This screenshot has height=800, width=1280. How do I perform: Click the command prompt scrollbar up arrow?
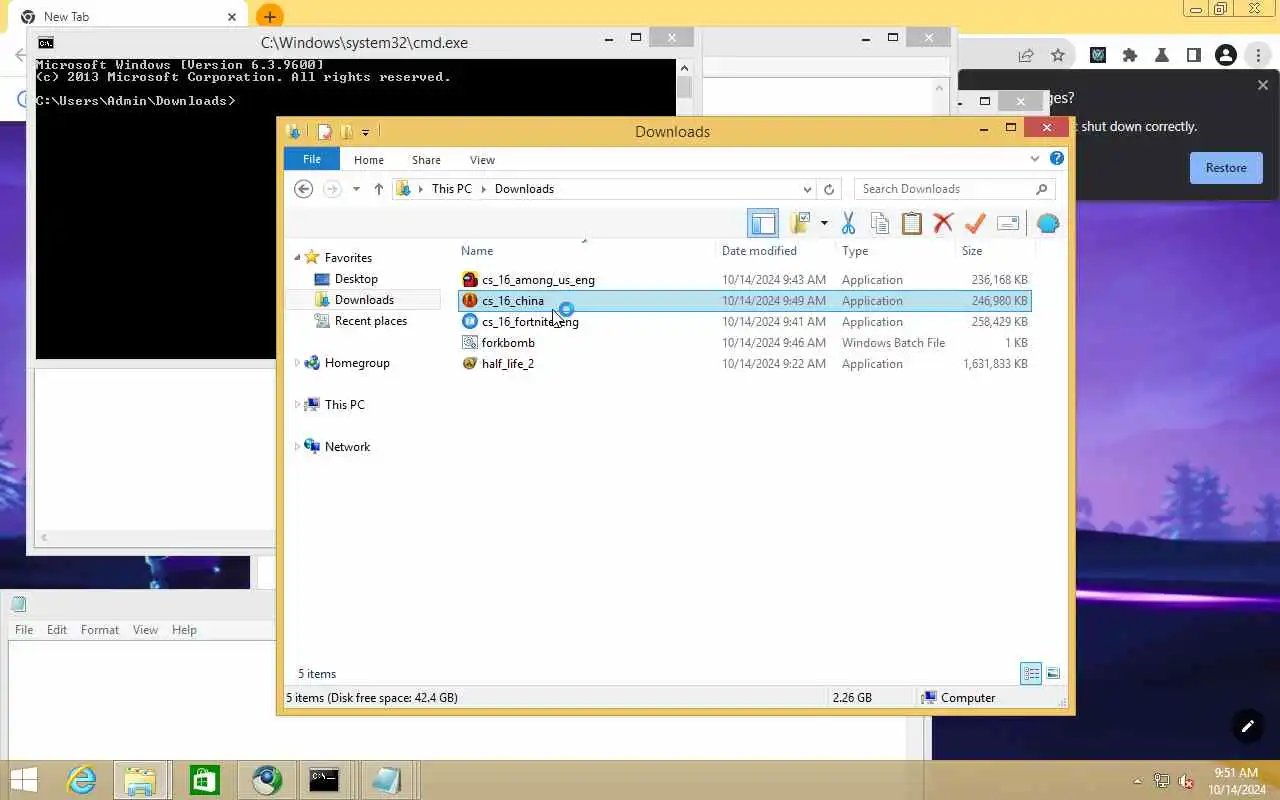684,68
